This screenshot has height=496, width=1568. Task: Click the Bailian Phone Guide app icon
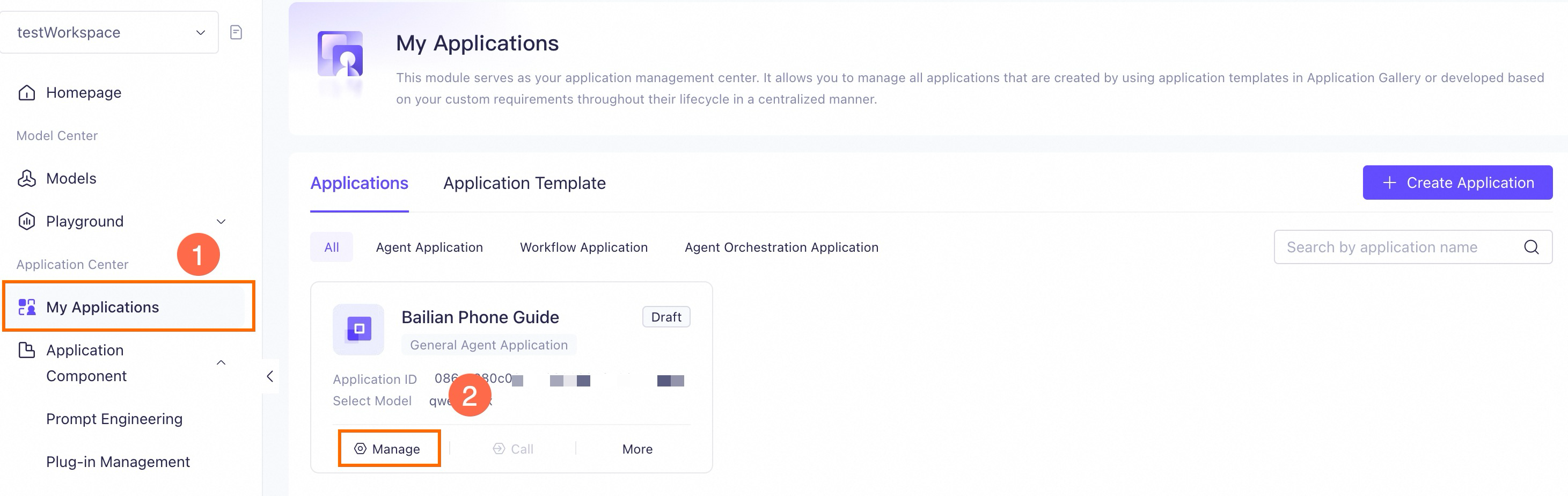point(358,329)
